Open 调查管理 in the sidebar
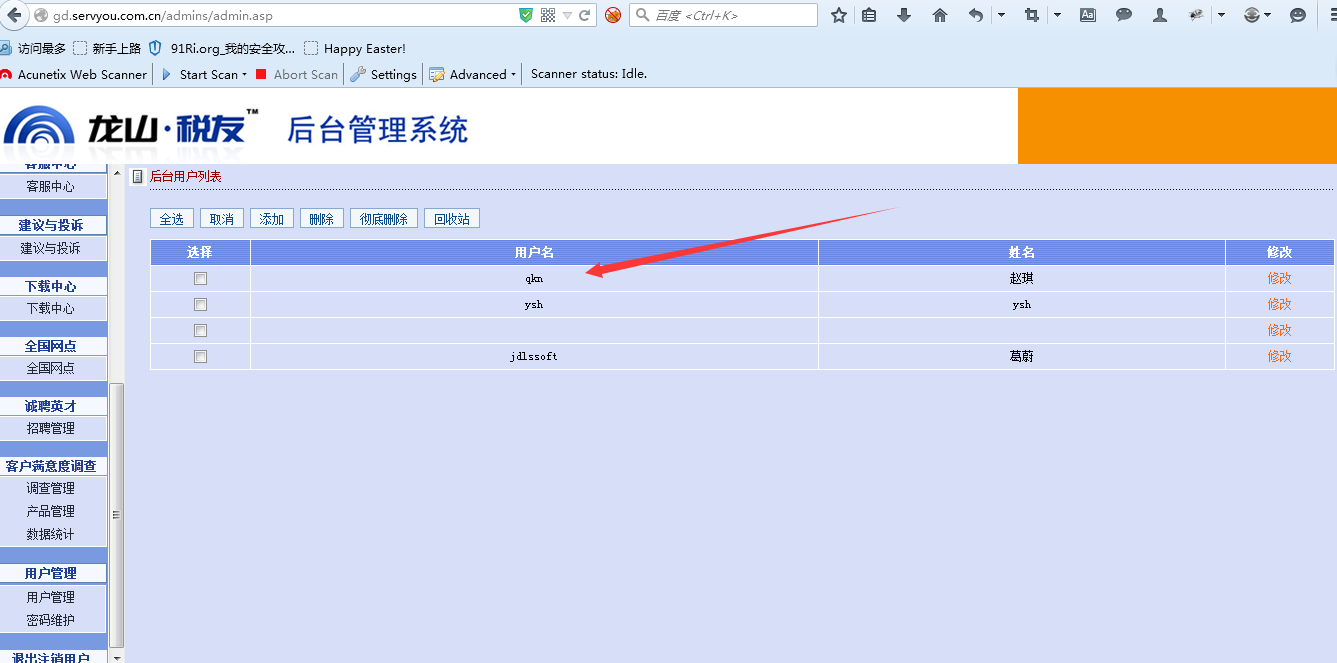This screenshot has height=663, width=1337. (x=51, y=488)
